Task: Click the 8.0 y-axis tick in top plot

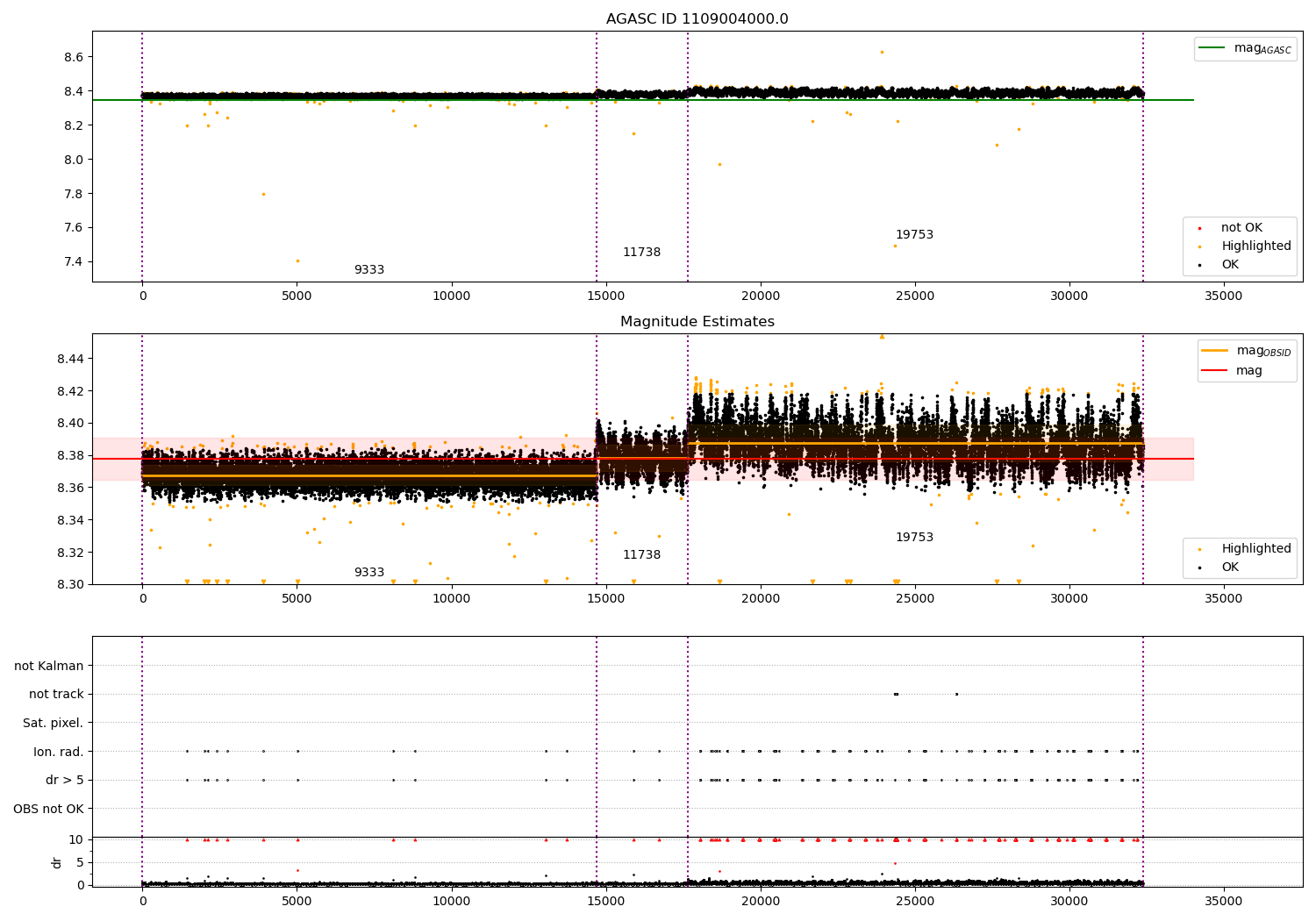Action: click(73, 160)
